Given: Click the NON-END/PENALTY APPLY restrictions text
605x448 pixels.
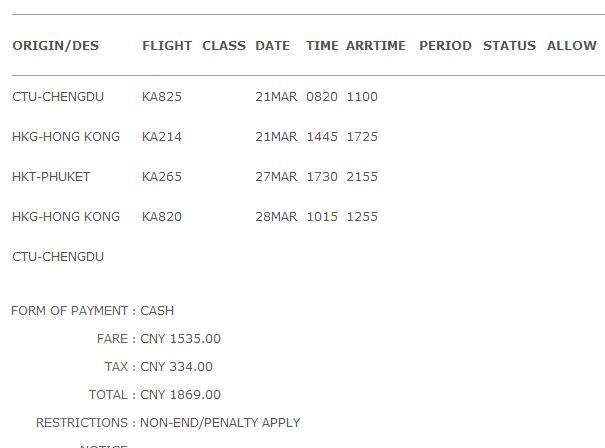Looking at the screenshot, I should click(220, 423).
